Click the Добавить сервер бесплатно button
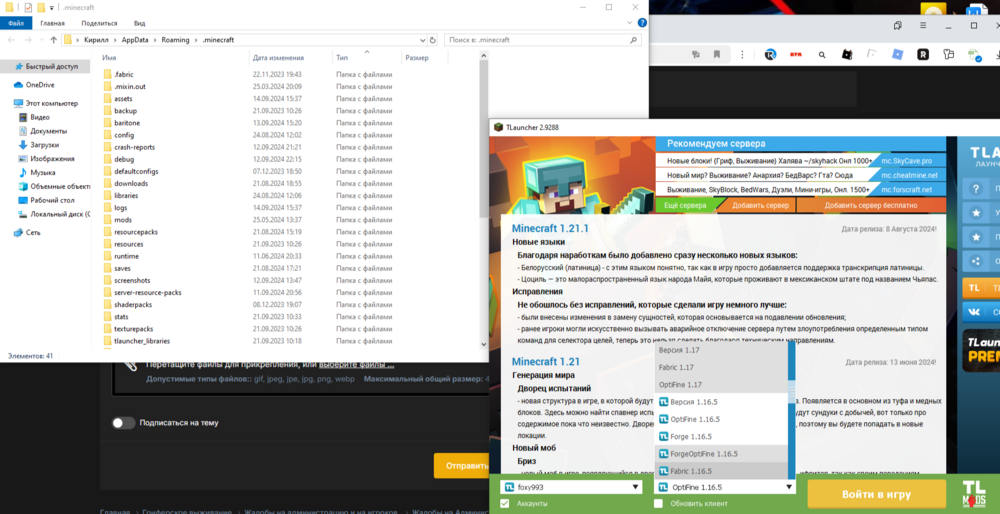Screen dimensions: 1000x514 (x=871, y=205)
